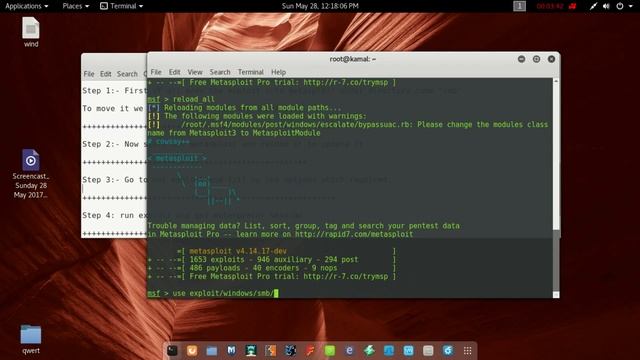Click 'Step 2:- Now' in the editor window

[x=114, y=144]
